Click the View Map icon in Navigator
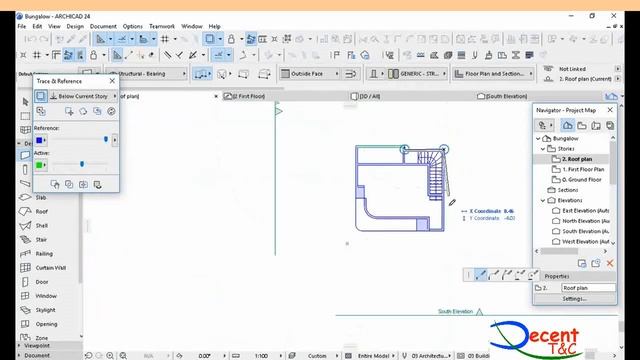The width and height of the screenshot is (640, 360). tap(582, 126)
